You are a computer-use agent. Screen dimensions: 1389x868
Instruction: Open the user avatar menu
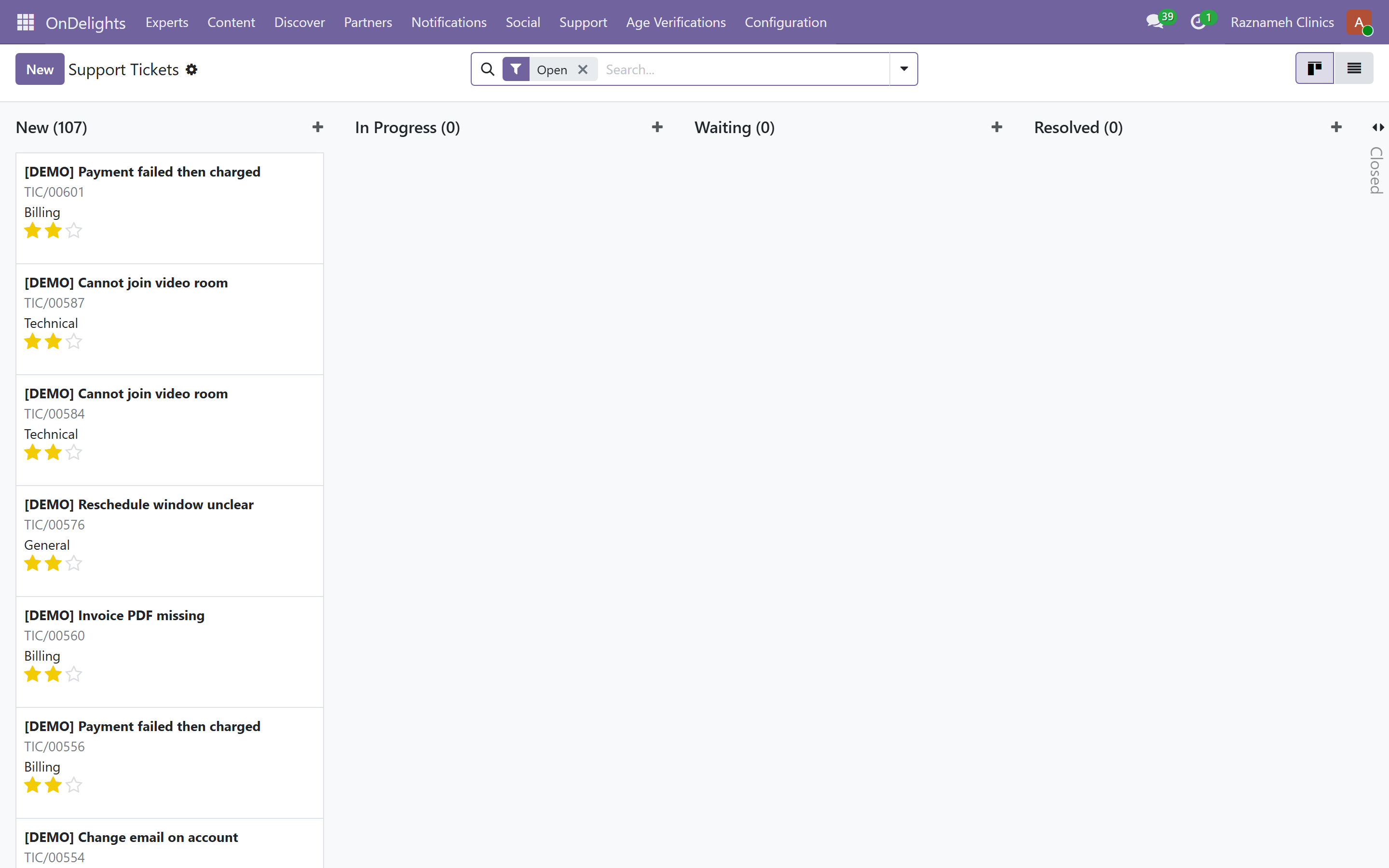tap(1359, 22)
